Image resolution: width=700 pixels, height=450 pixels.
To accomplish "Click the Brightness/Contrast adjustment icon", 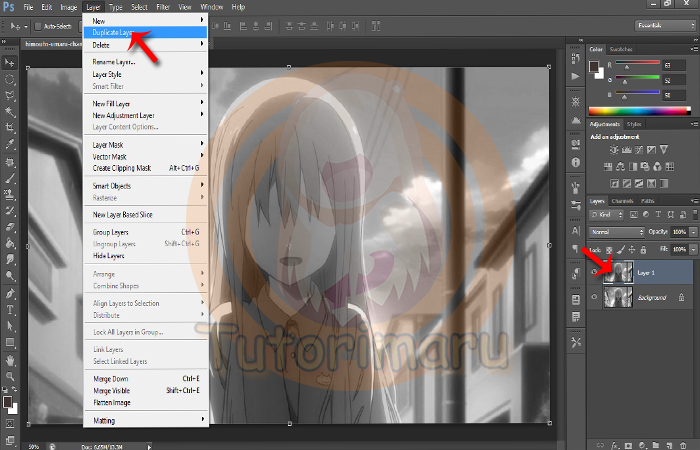I will pos(614,150).
